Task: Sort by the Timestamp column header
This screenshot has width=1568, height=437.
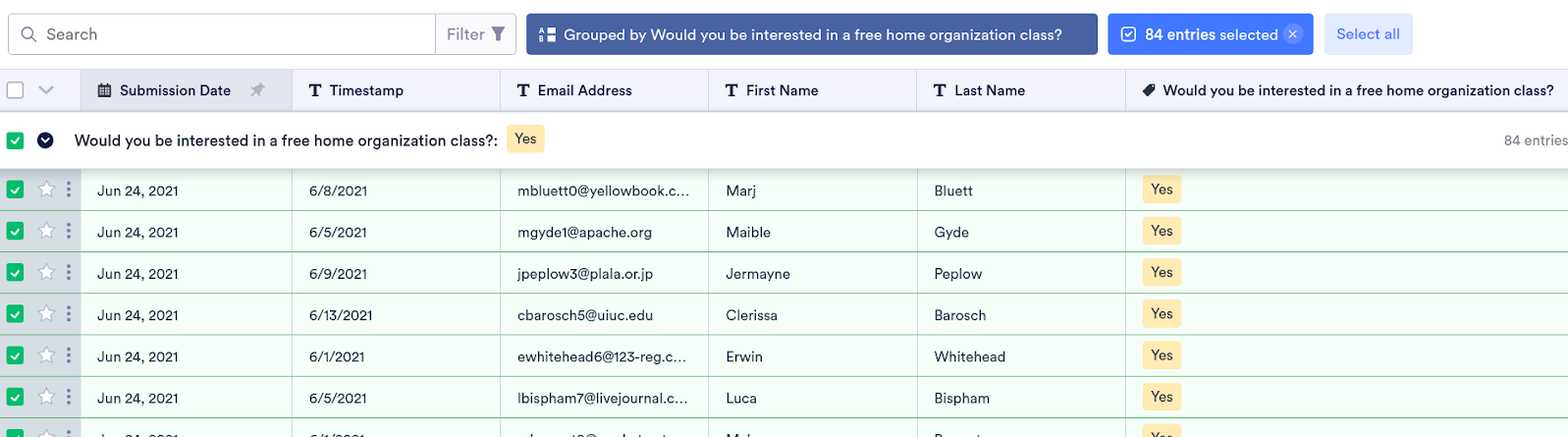Action: pos(366,90)
